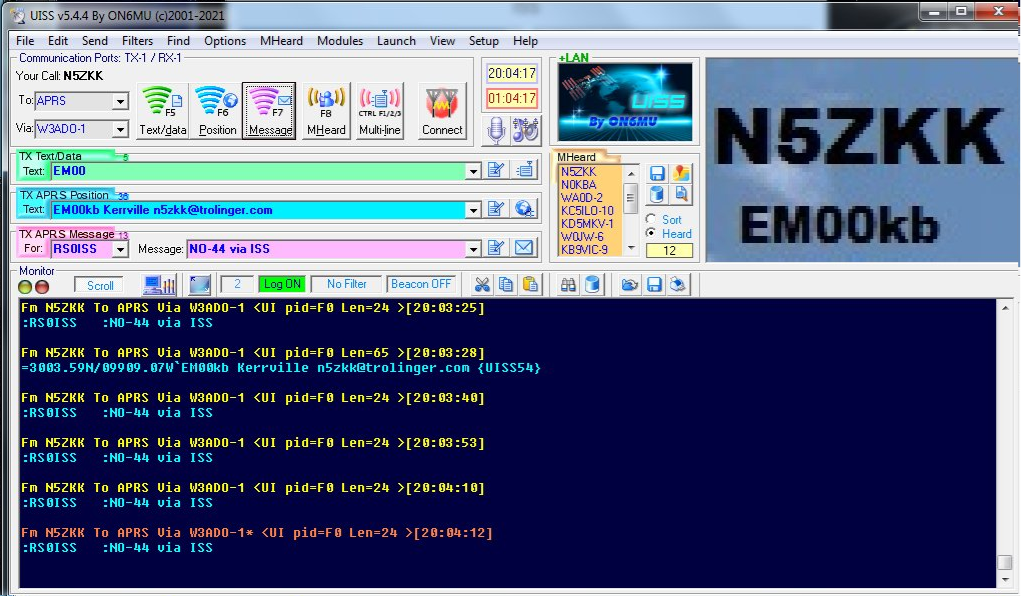
Task: Edit TX Text/Data with pencil icon
Action: coord(496,171)
